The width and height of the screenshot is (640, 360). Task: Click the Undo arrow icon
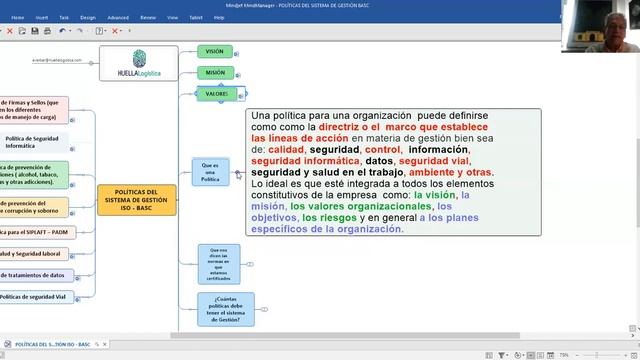point(62,31)
